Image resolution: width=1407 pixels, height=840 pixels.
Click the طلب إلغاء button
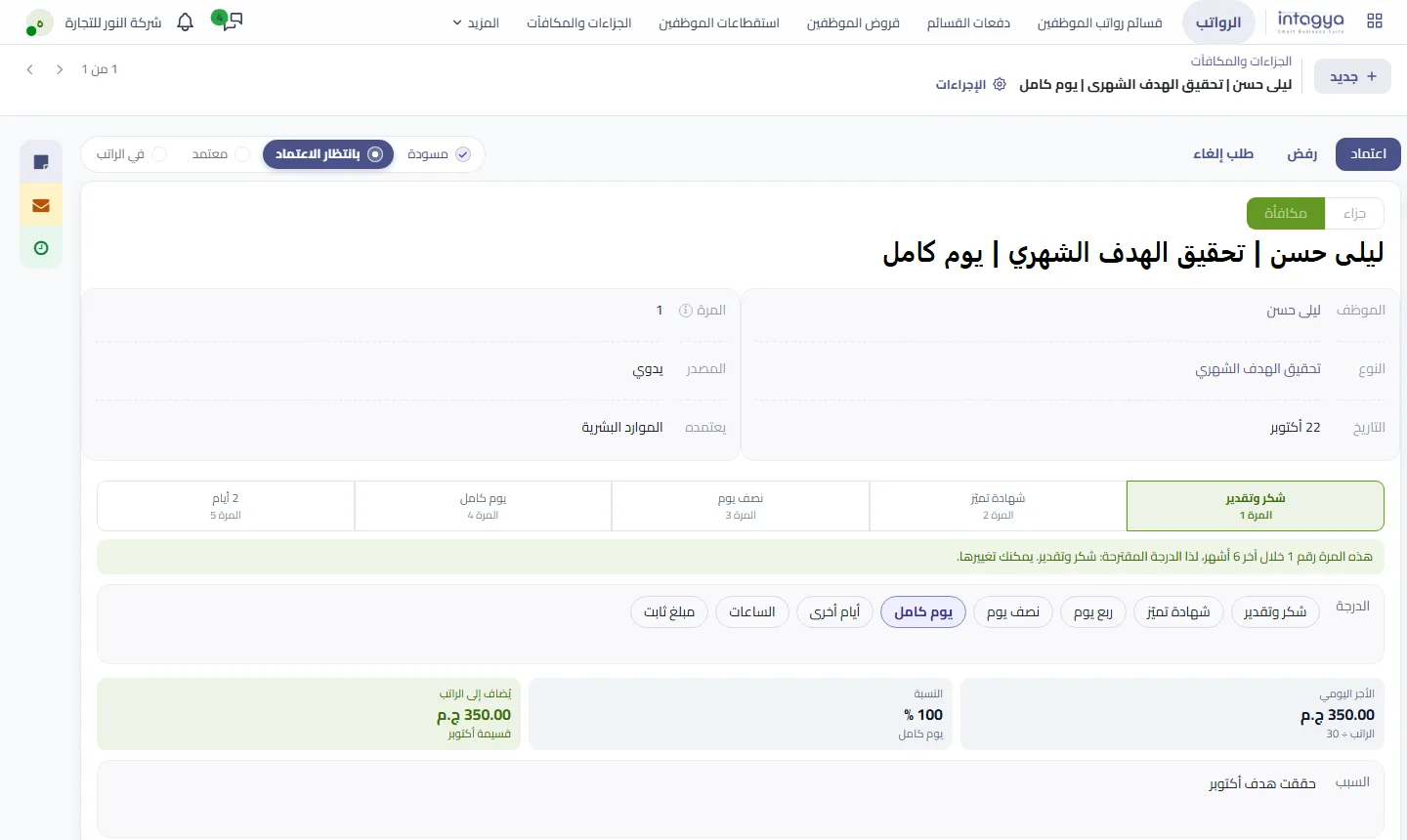tap(1223, 154)
